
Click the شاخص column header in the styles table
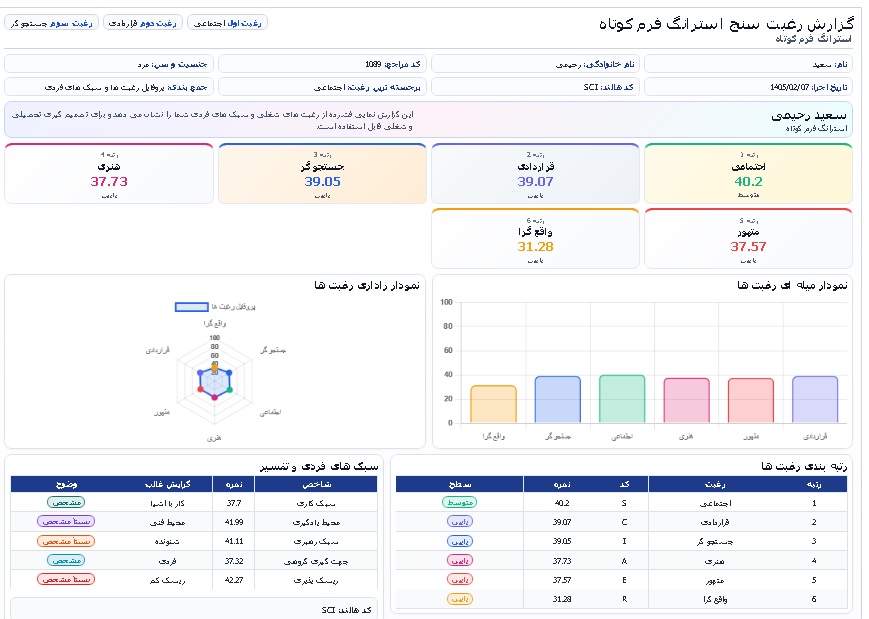(316, 484)
